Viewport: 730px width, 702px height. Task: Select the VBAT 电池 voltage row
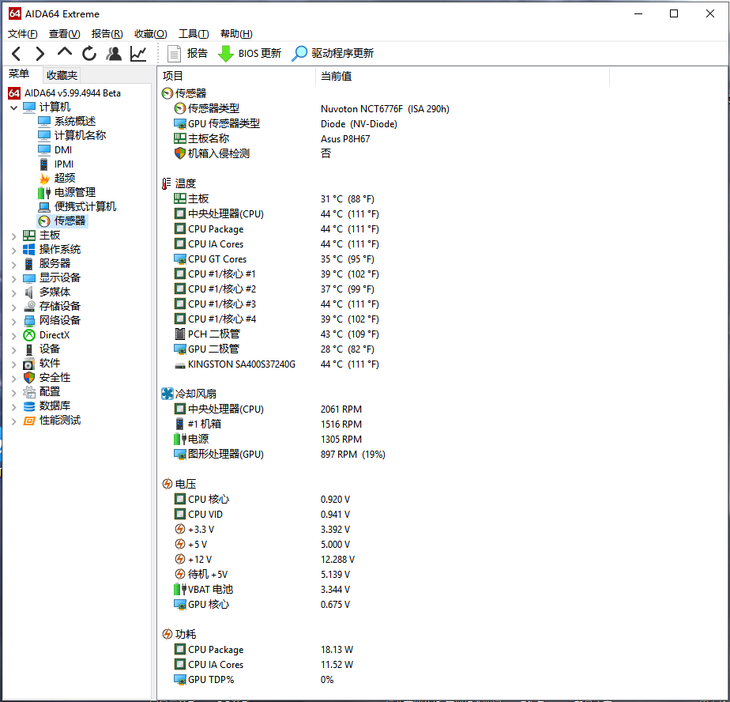pyautogui.click(x=262, y=589)
